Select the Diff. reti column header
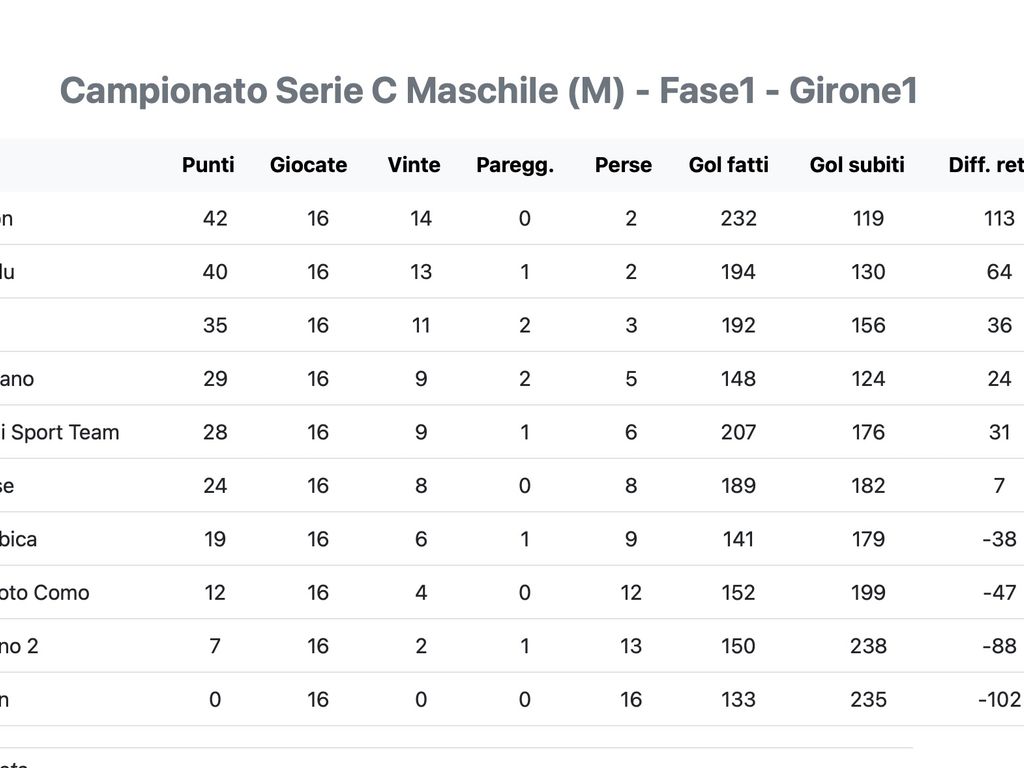This screenshot has width=1024, height=768. 986,165
